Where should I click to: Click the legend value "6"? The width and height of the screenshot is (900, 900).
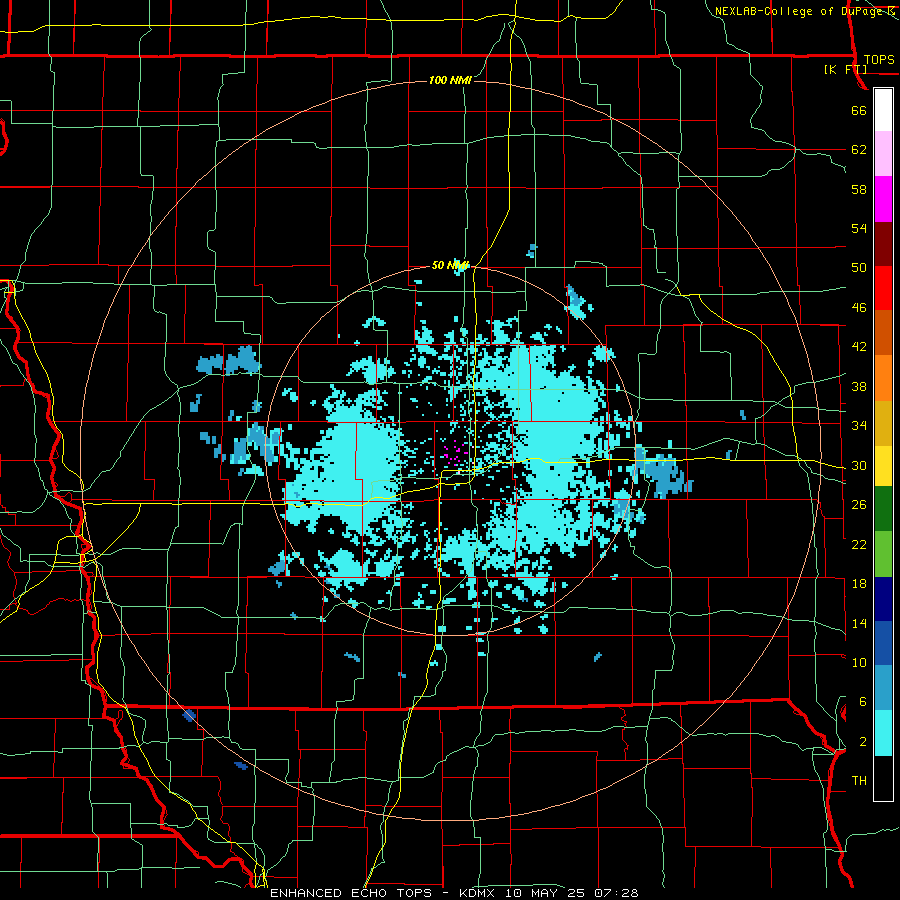tap(862, 702)
